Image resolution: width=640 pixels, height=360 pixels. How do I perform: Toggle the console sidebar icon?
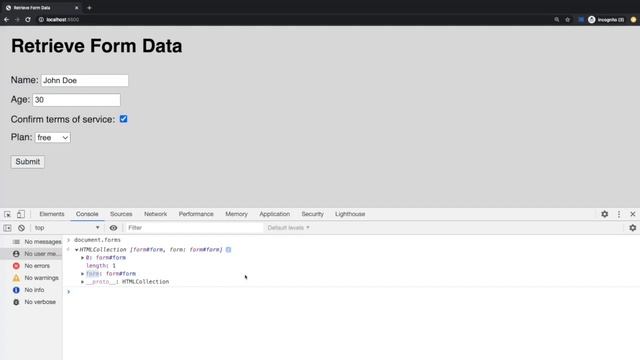7,228
